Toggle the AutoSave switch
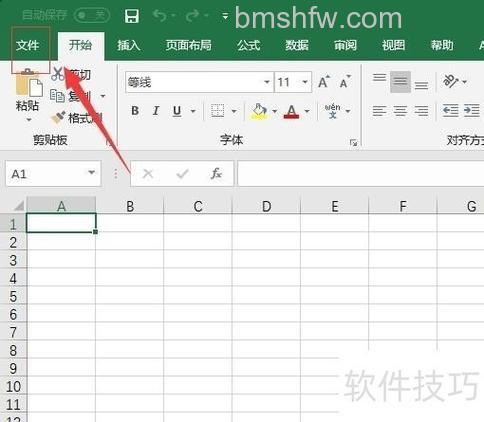 (92, 15)
